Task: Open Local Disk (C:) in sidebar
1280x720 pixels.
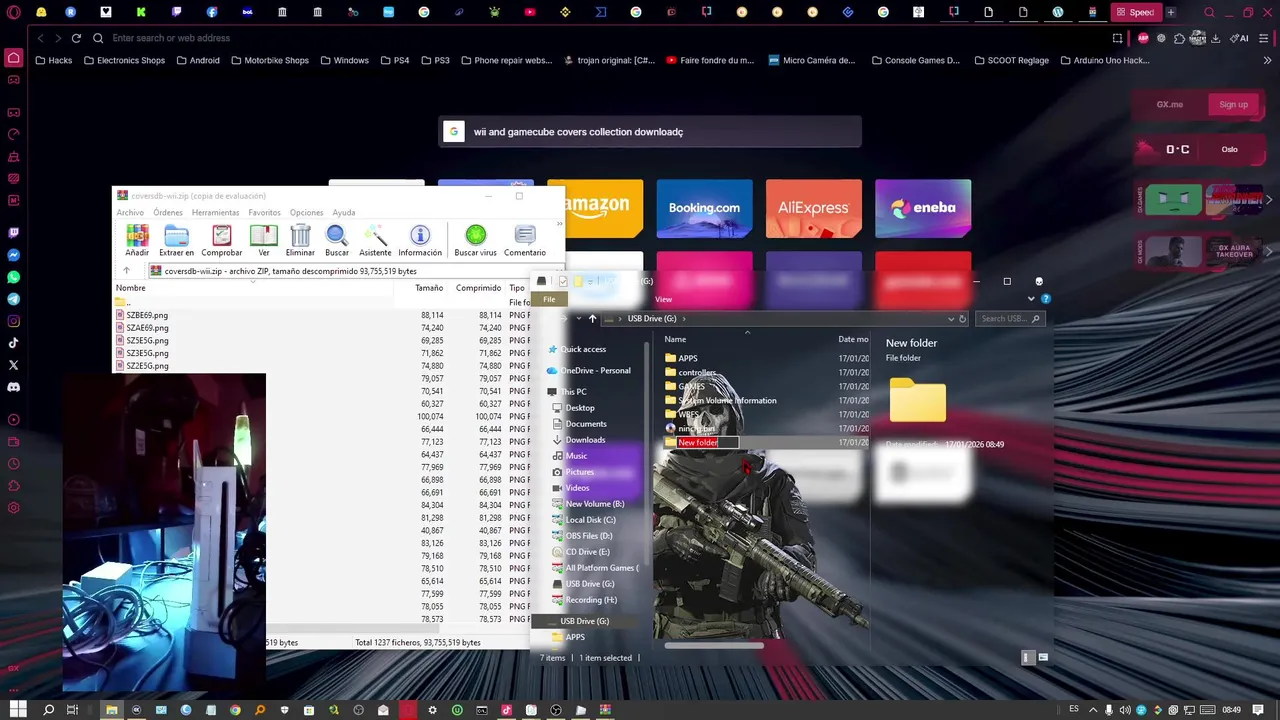Action: pos(583,520)
